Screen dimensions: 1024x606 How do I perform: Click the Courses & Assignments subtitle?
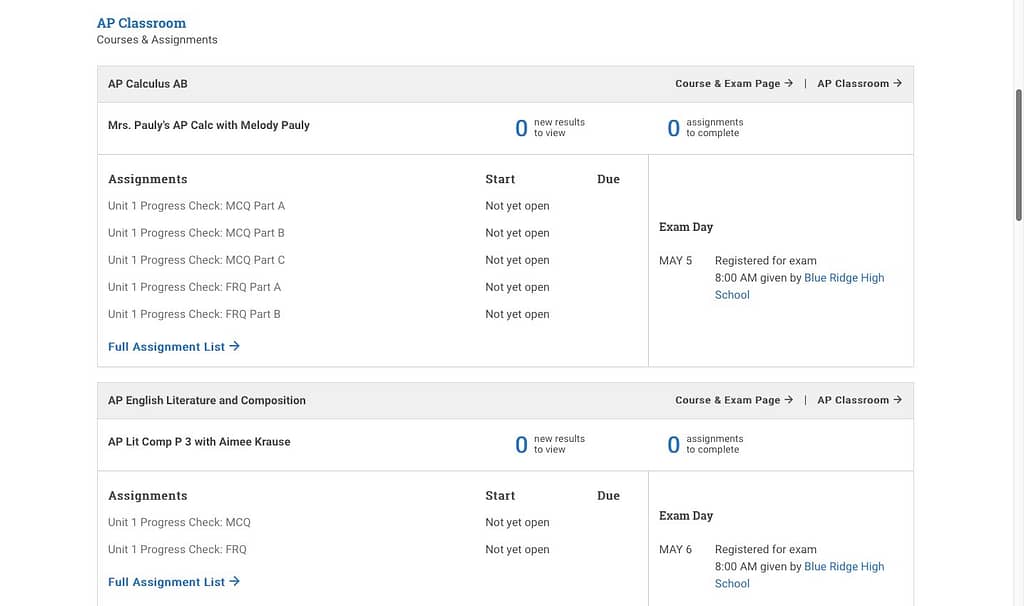pos(157,40)
